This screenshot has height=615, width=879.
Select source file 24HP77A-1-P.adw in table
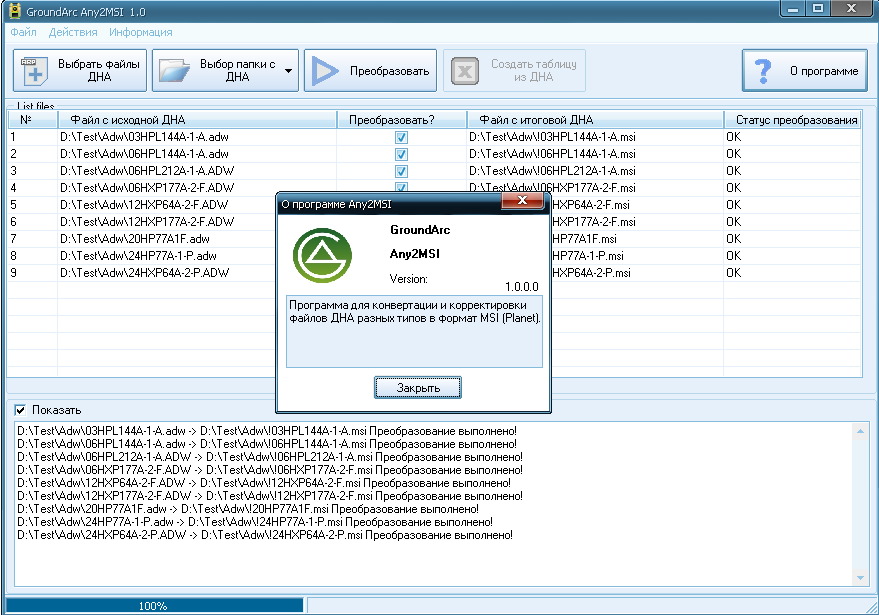coord(138,256)
